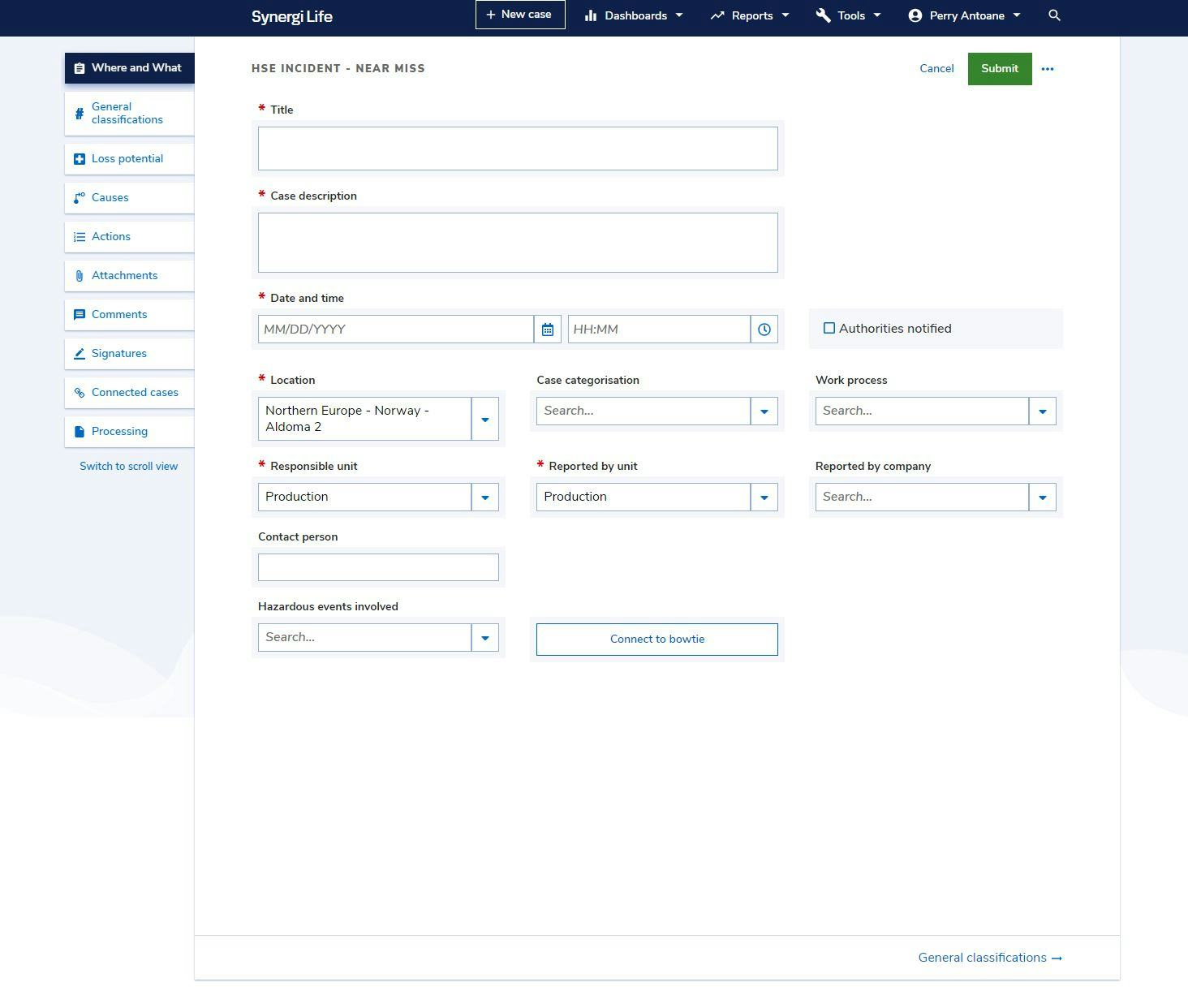Tick the Authorities notified checkbox
The image size is (1188, 1008).
click(x=829, y=329)
